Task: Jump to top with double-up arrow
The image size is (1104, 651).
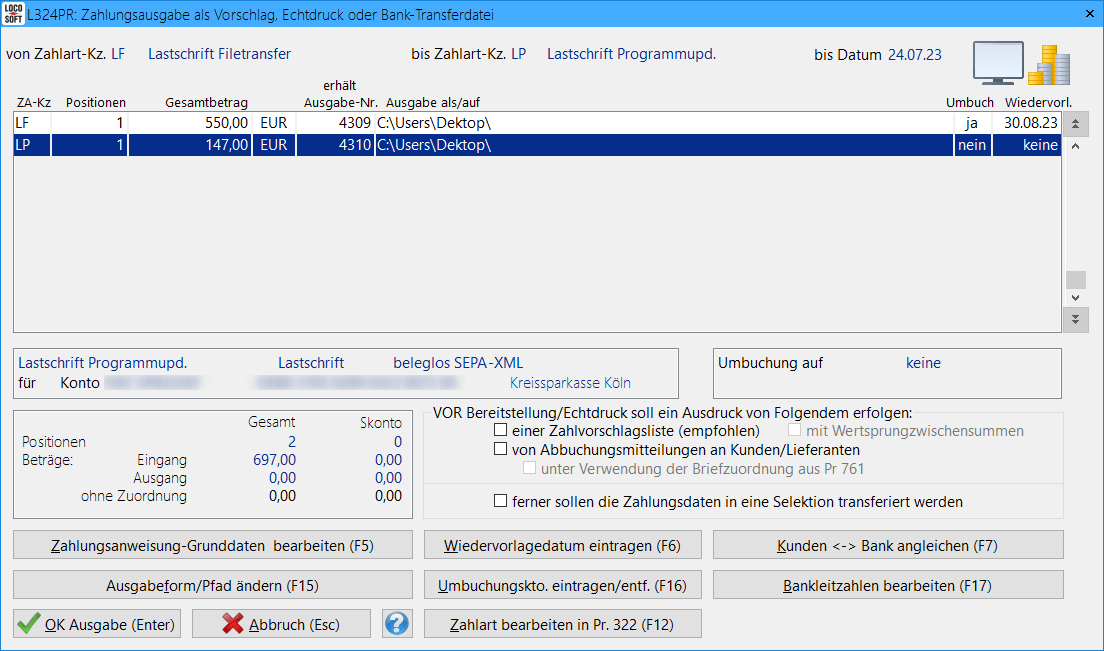Action: click(x=1076, y=123)
